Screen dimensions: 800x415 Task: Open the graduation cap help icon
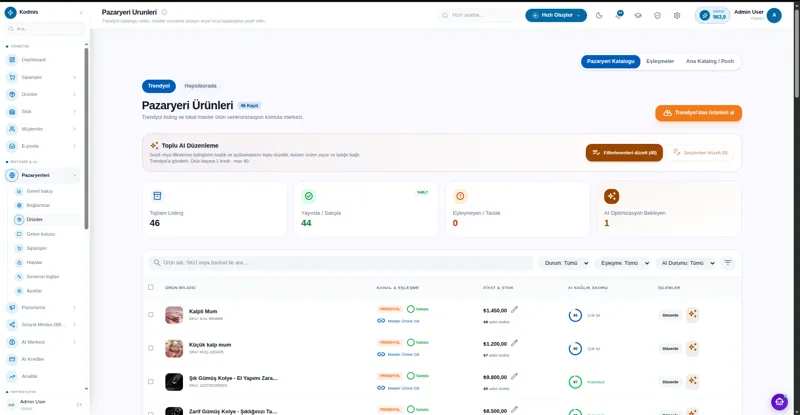(638, 15)
